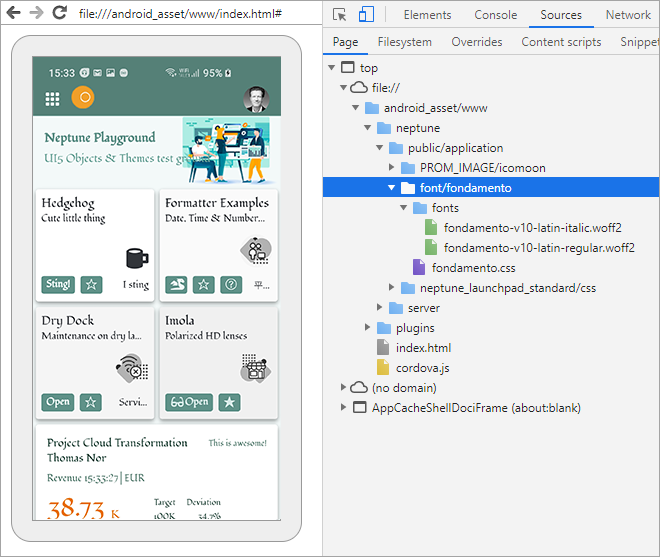The image size is (660, 557).
Task: Open the Network tab
Action: pos(628,15)
